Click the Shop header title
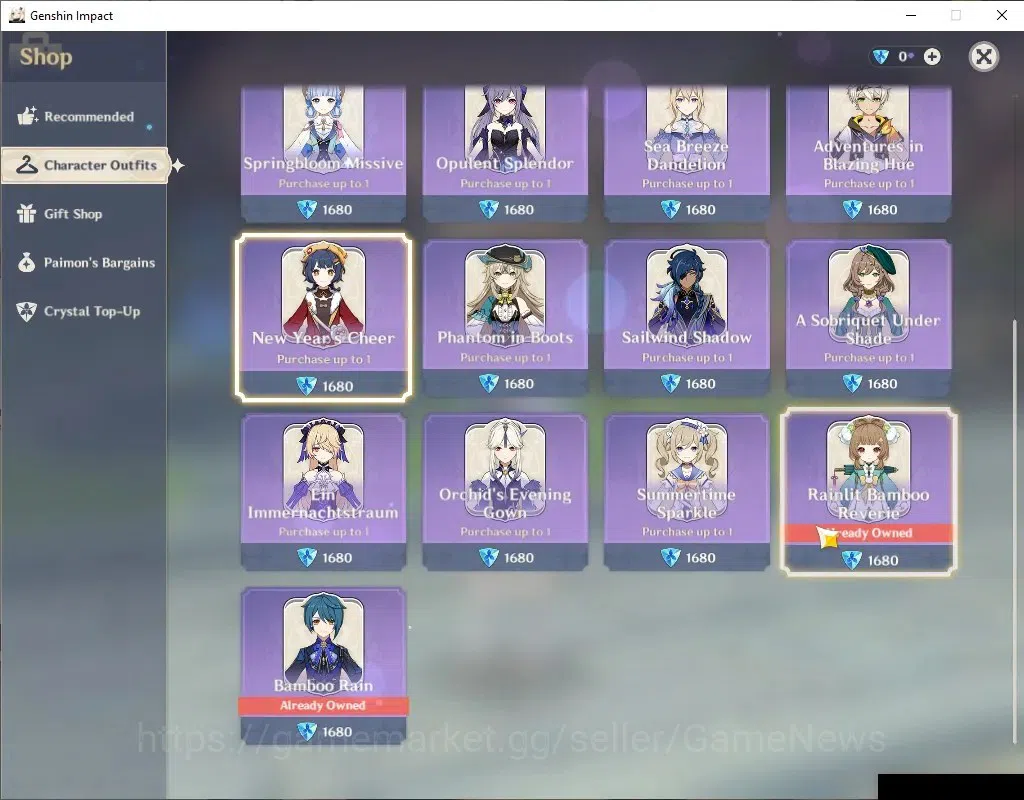Screen dimensions: 1024x800 pyautogui.click(x=46, y=57)
